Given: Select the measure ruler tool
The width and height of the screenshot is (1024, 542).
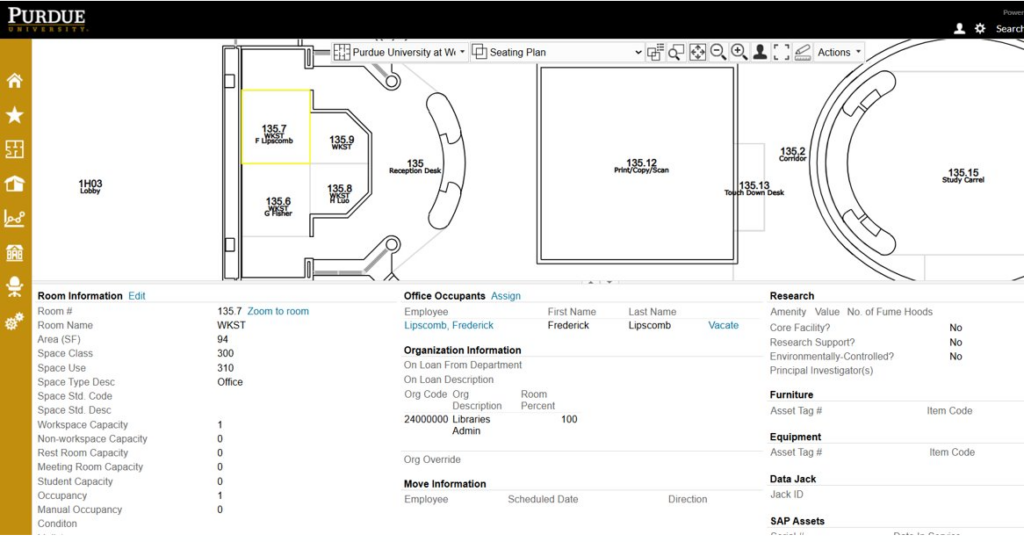Looking at the screenshot, I should coord(803,52).
